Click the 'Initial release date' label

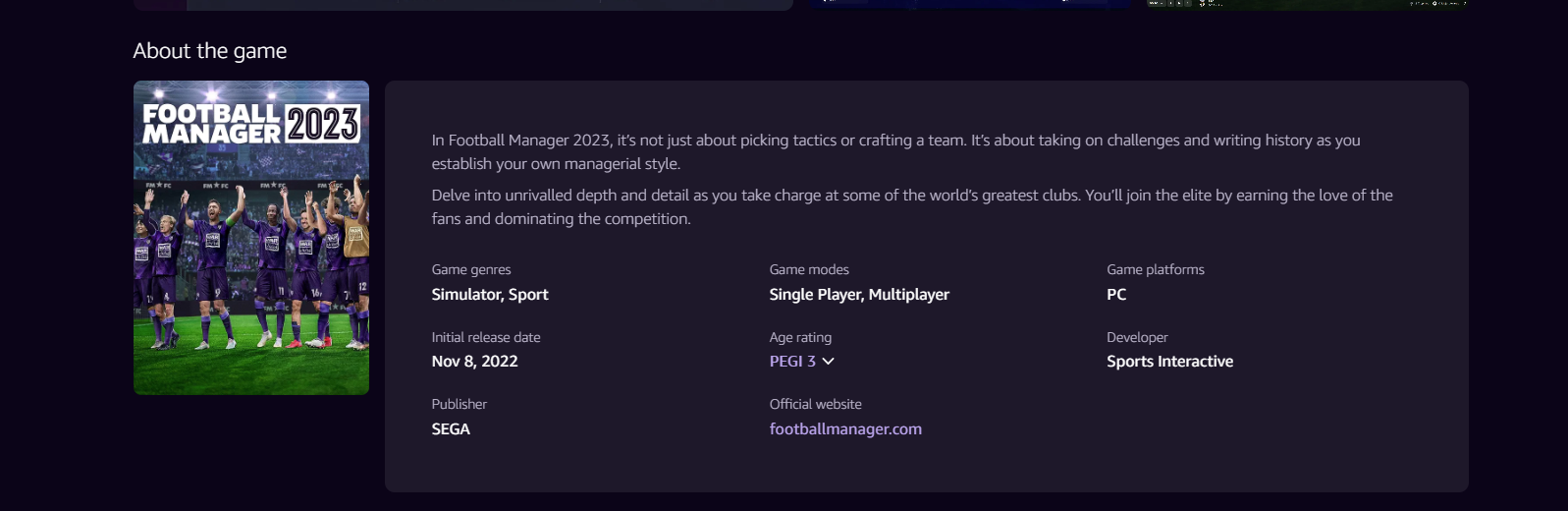click(x=486, y=337)
